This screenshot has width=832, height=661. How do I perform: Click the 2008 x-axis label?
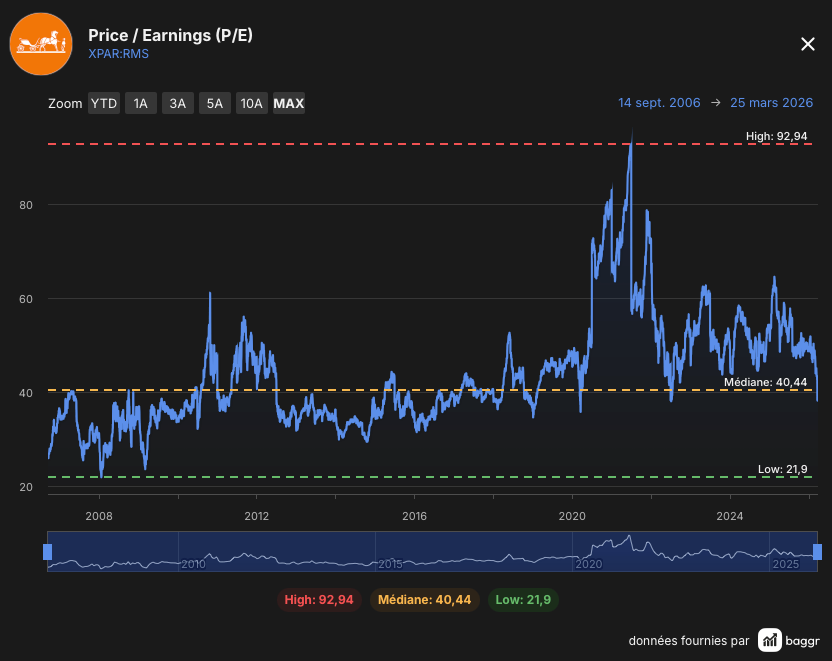tap(99, 516)
